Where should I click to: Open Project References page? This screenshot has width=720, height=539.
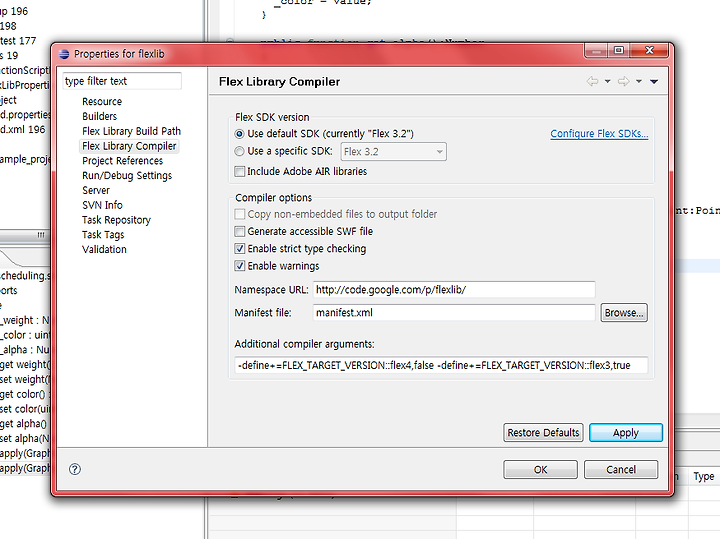(x=123, y=161)
